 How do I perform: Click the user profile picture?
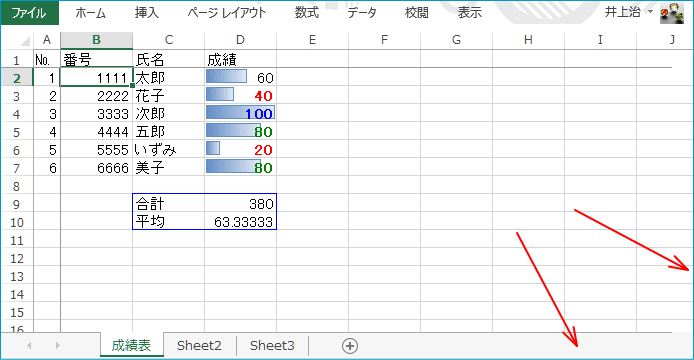671,13
